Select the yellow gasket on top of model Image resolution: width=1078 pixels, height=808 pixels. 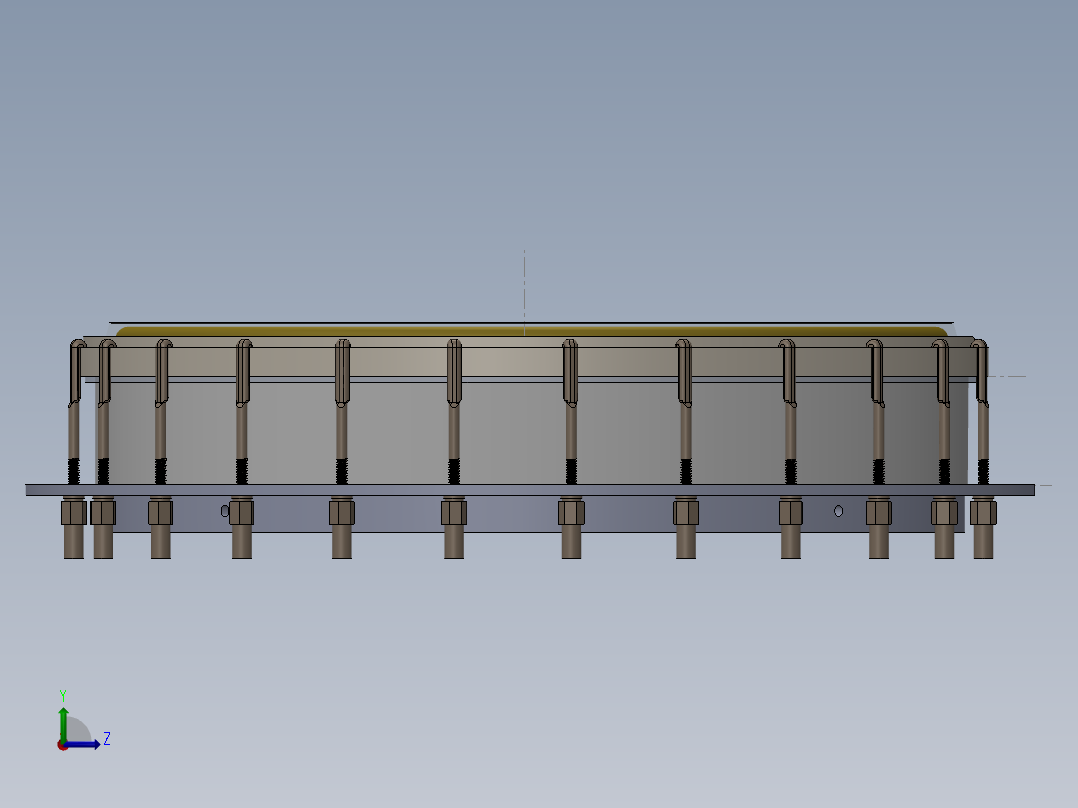click(x=531, y=332)
